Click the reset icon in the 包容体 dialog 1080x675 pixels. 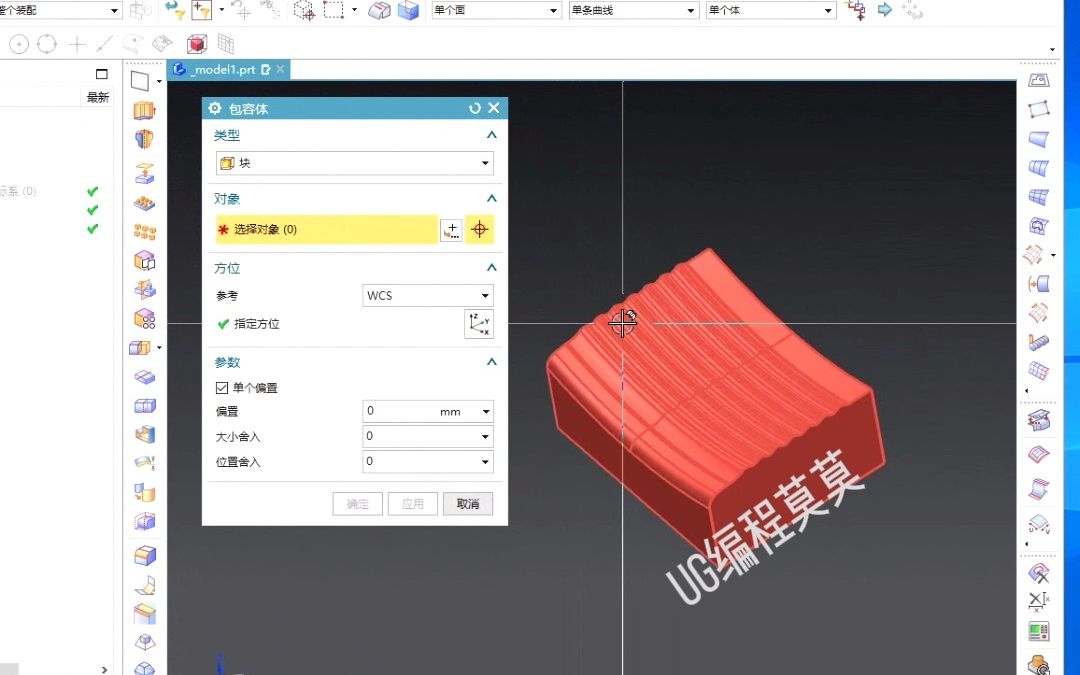tap(475, 108)
